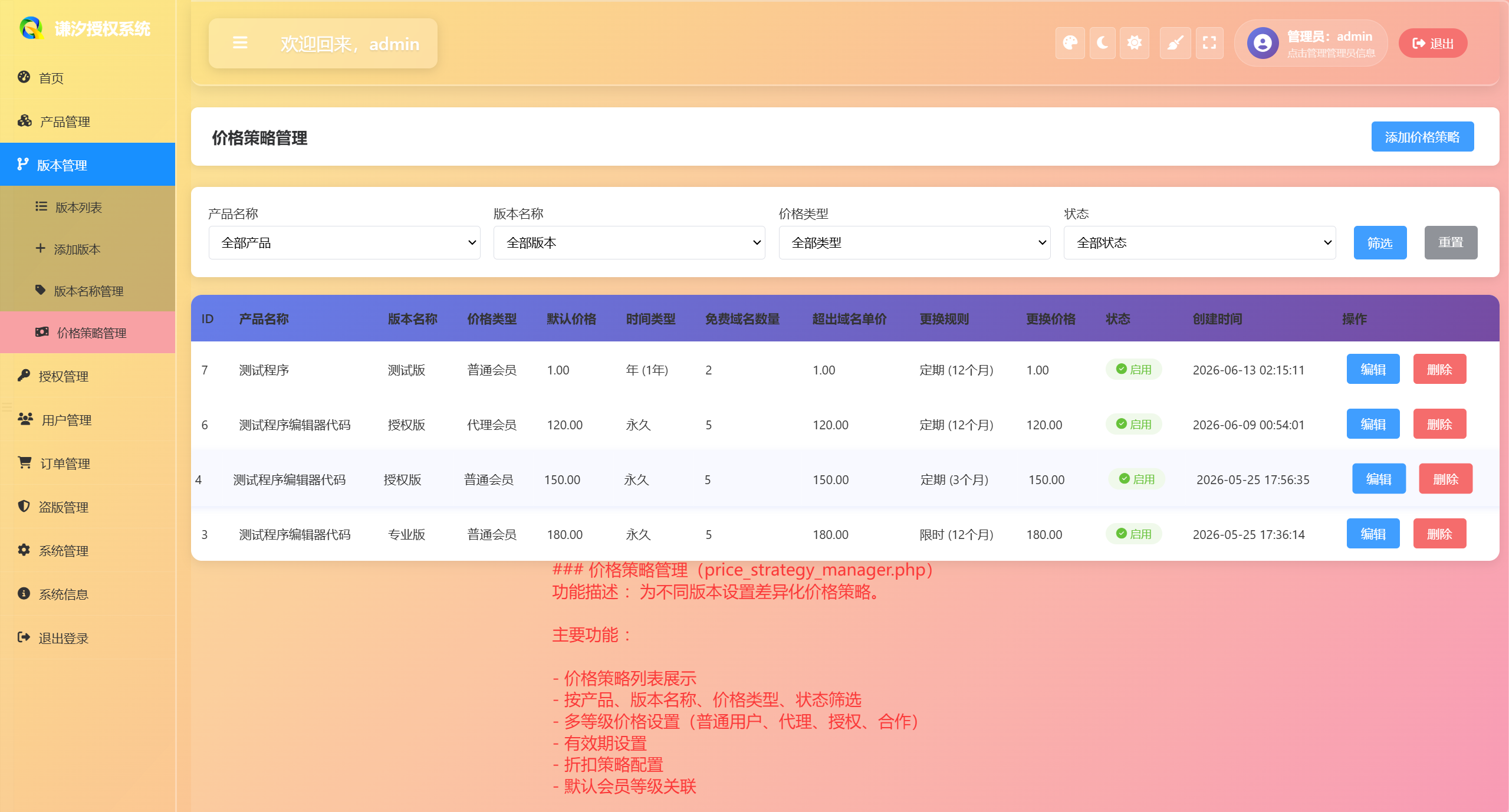Collapse the 版本管理 sidebar section
The width and height of the screenshot is (1509, 812).
[87, 165]
